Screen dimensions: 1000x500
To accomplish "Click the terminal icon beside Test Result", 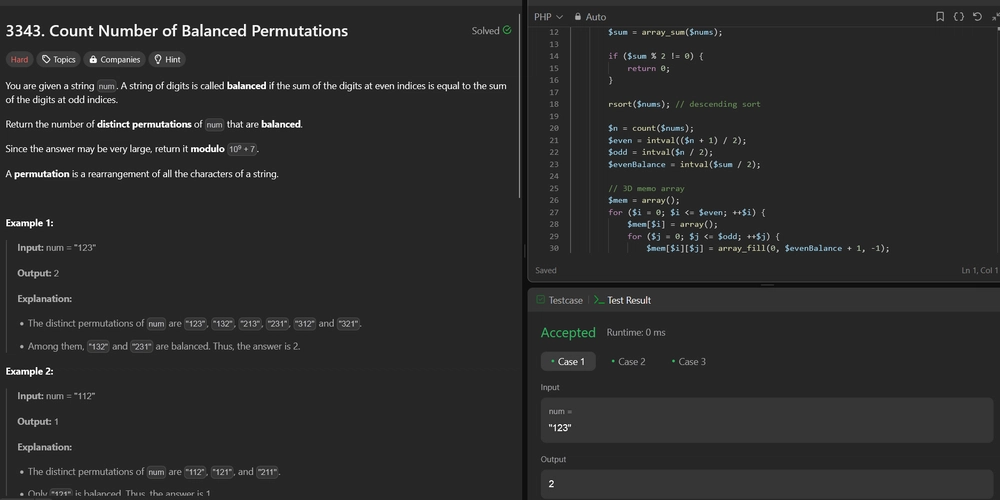I will click(598, 300).
